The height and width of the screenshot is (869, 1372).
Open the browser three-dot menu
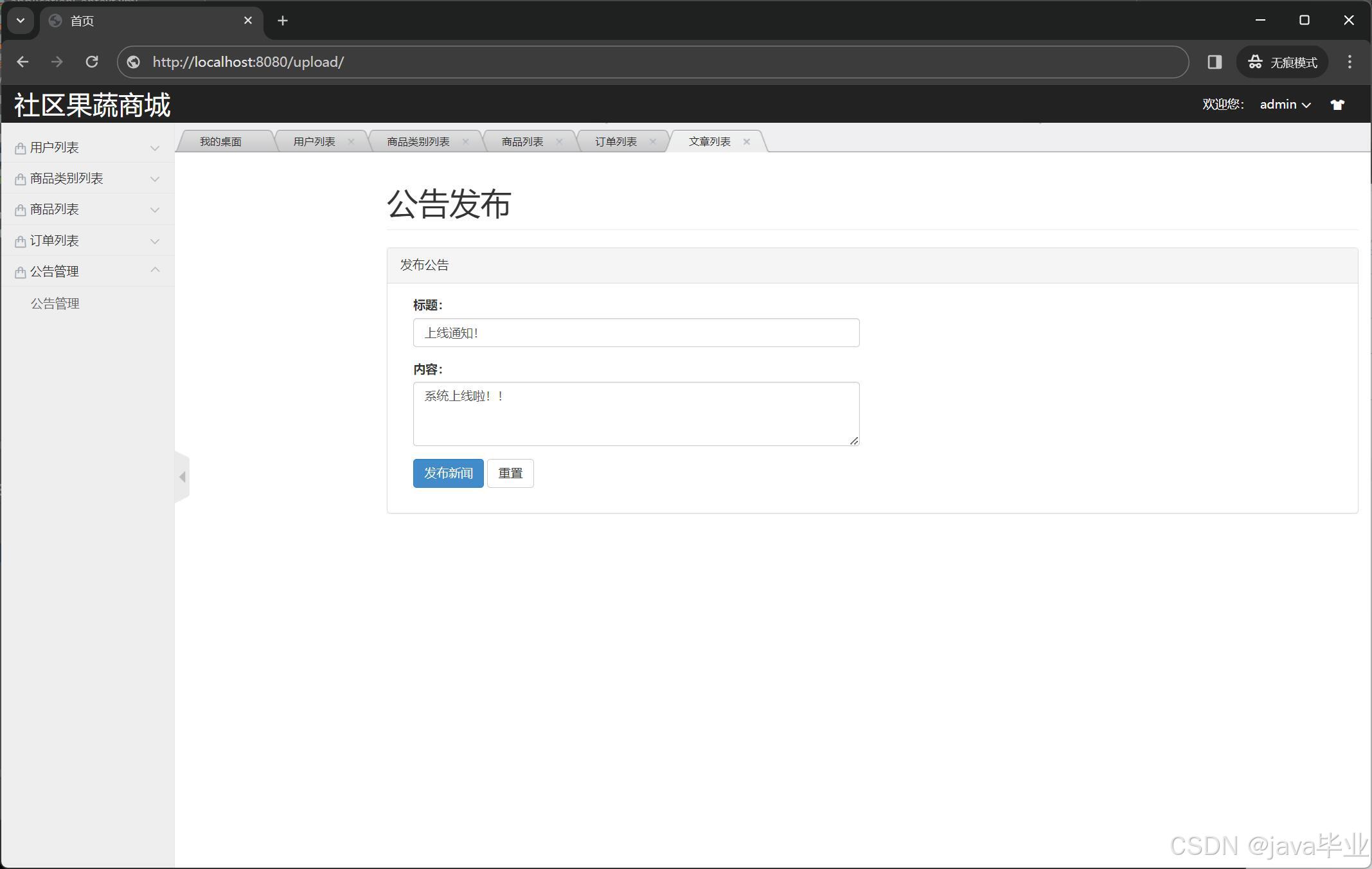1350,62
